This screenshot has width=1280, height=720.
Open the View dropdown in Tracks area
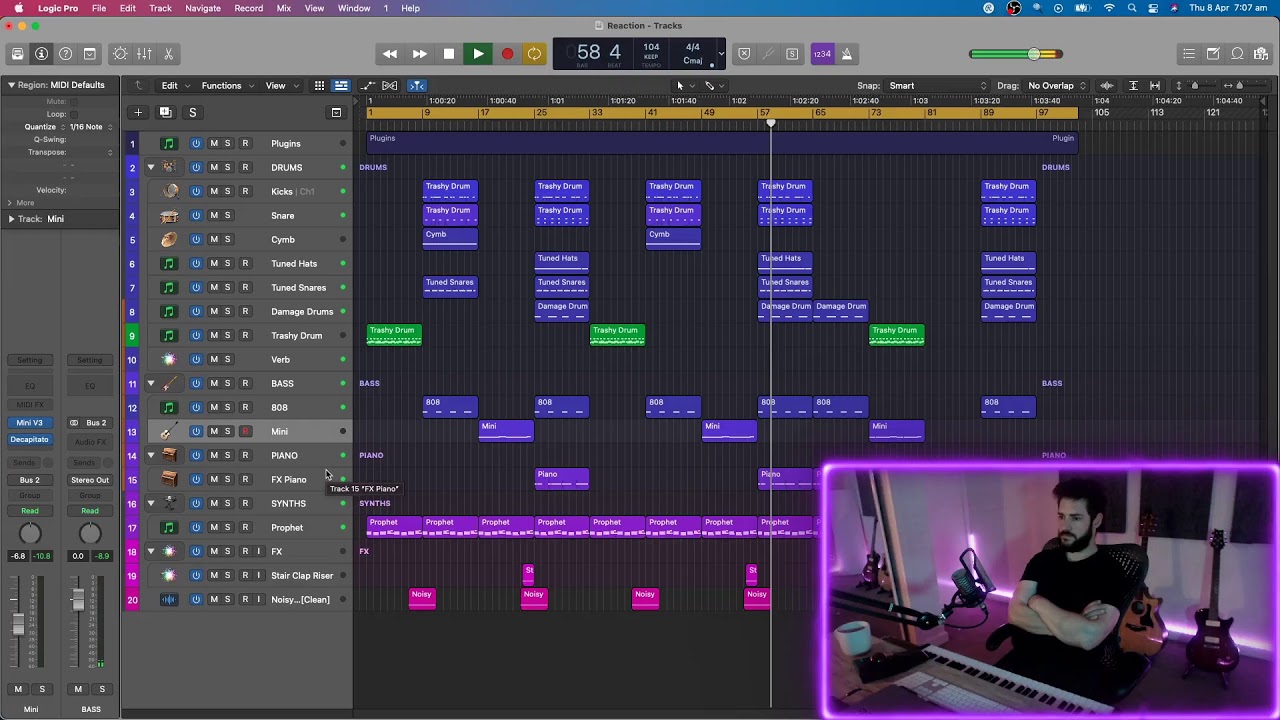tap(280, 86)
